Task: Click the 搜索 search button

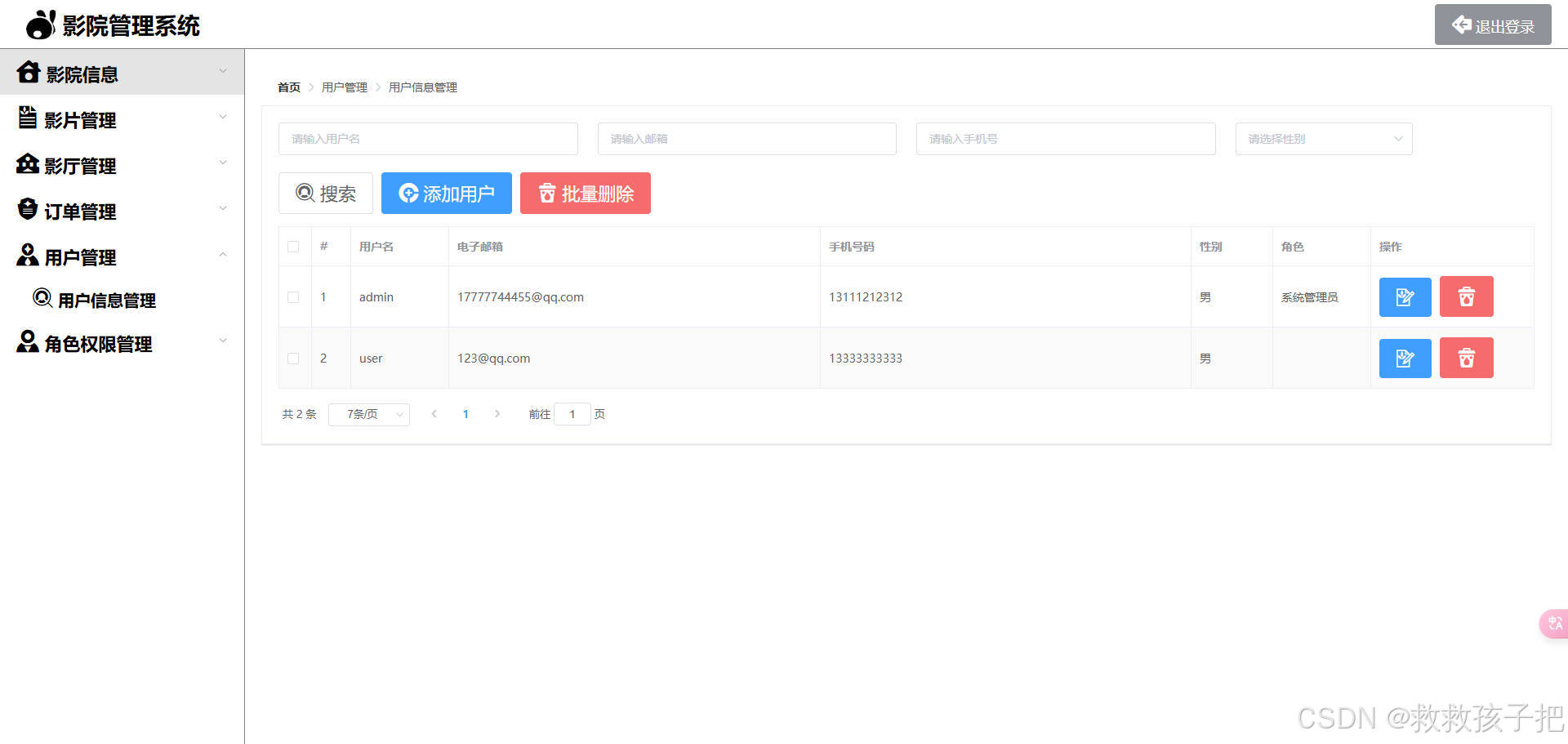Action: pos(326,193)
